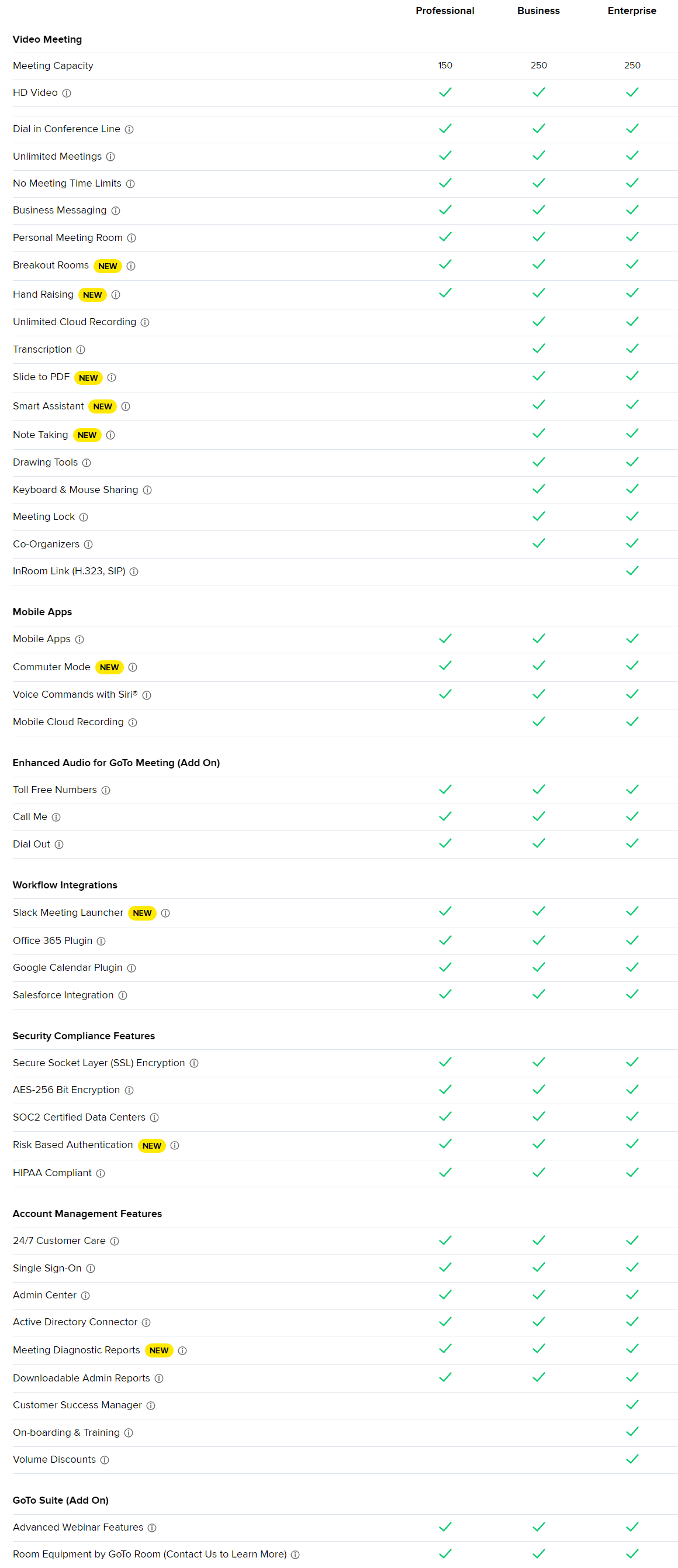Click the info icon beside Single Sign-On
This screenshot has height=1568, width=678.
coord(91,1268)
